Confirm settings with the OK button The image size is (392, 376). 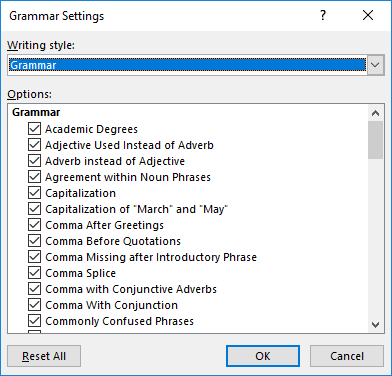pyautogui.click(x=263, y=356)
